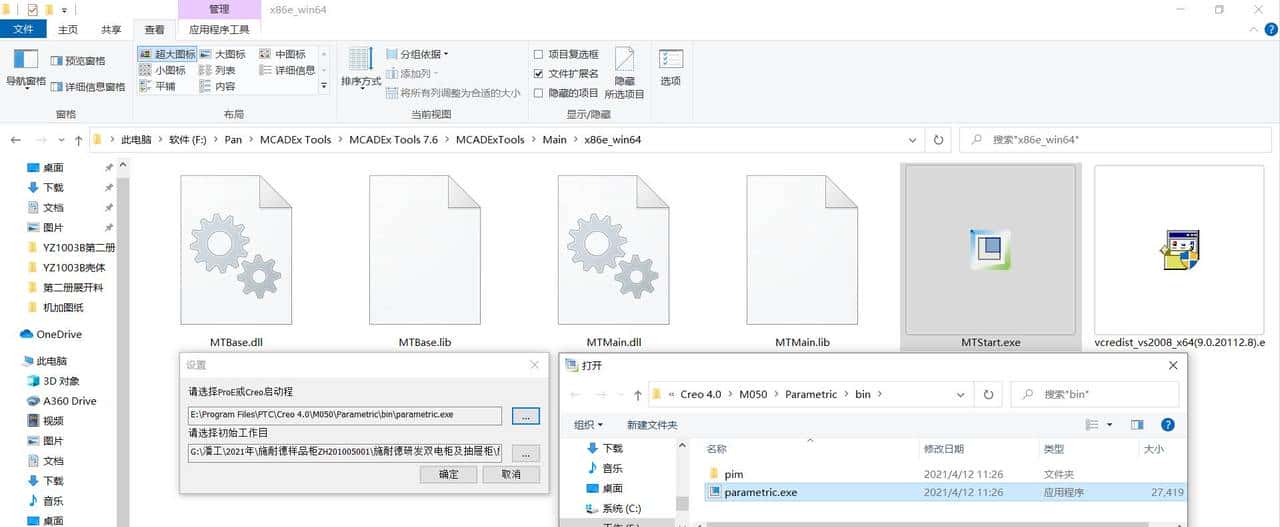Select the vcredist_vs2008_x64 installer file
Viewport: 1280px width, 527px height.
coord(1180,258)
